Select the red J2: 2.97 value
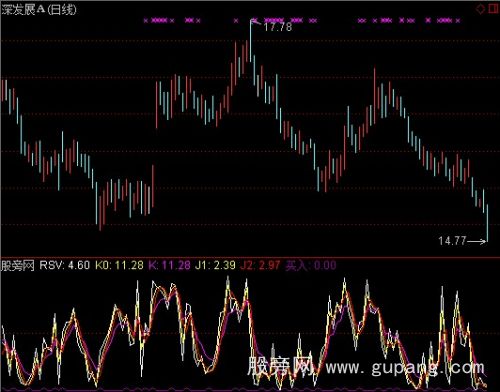The height and width of the screenshot is (392, 500). [x=260, y=265]
